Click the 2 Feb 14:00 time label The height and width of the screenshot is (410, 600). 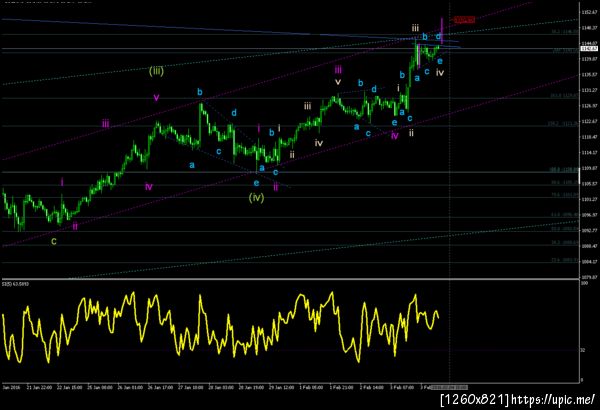(x=372, y=387)
